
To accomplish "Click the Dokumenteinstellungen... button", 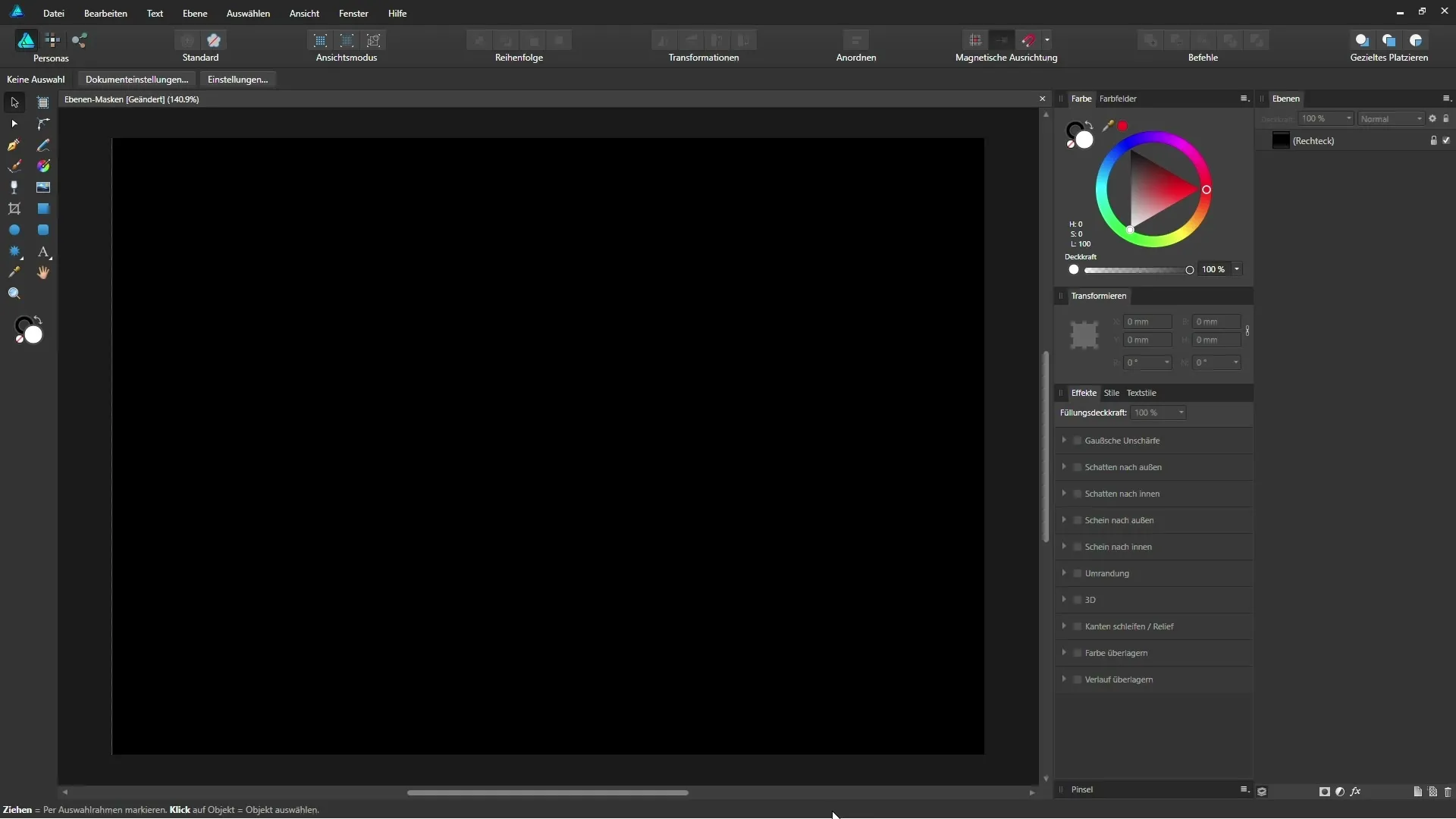I will point(137,79).
